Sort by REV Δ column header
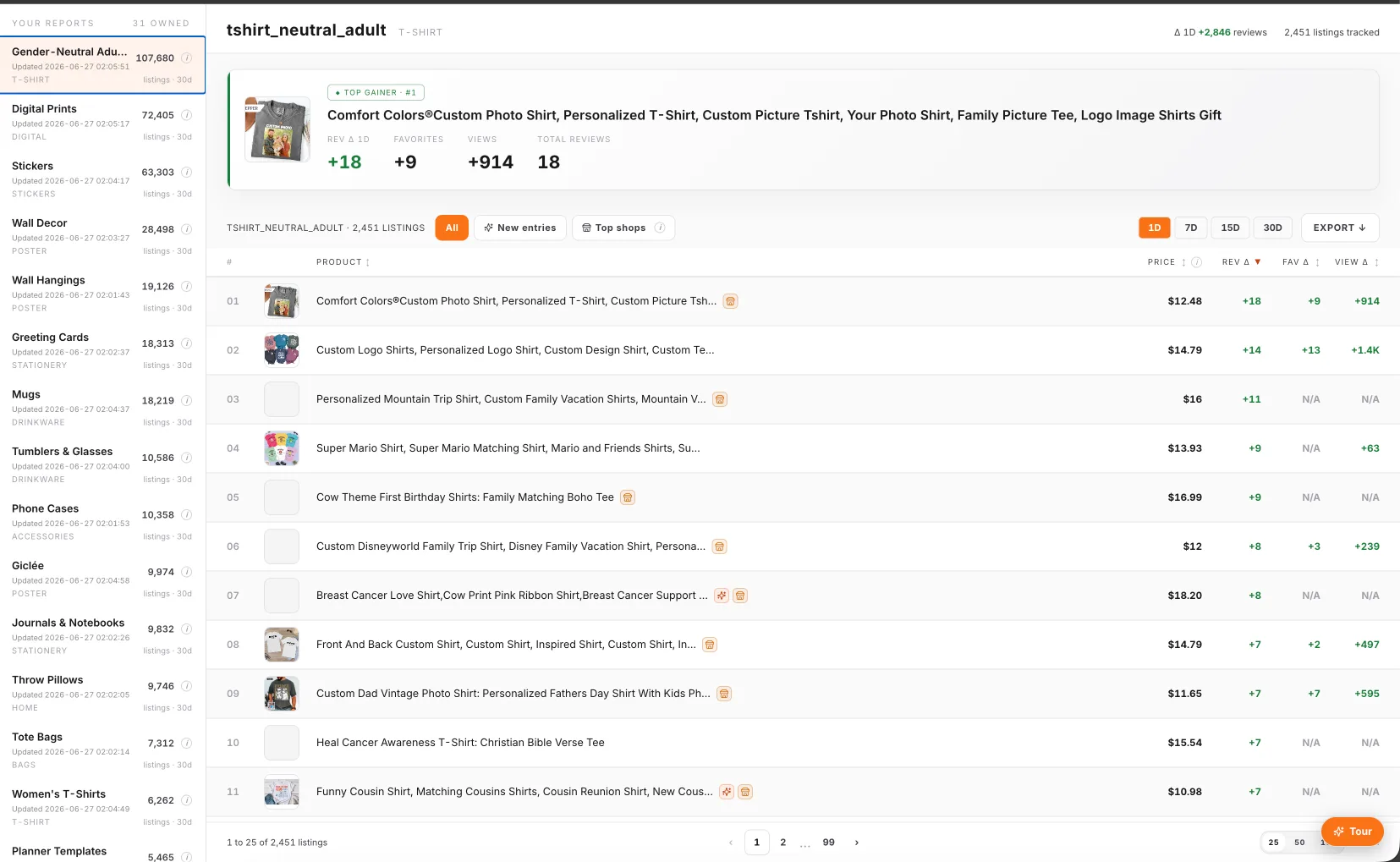The width and height of the screenshot is (1400, 862). tap(1241, 262)
